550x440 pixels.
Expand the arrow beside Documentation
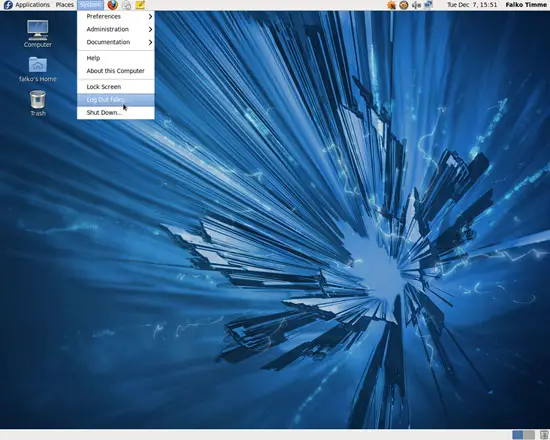[x=150, y=42]
